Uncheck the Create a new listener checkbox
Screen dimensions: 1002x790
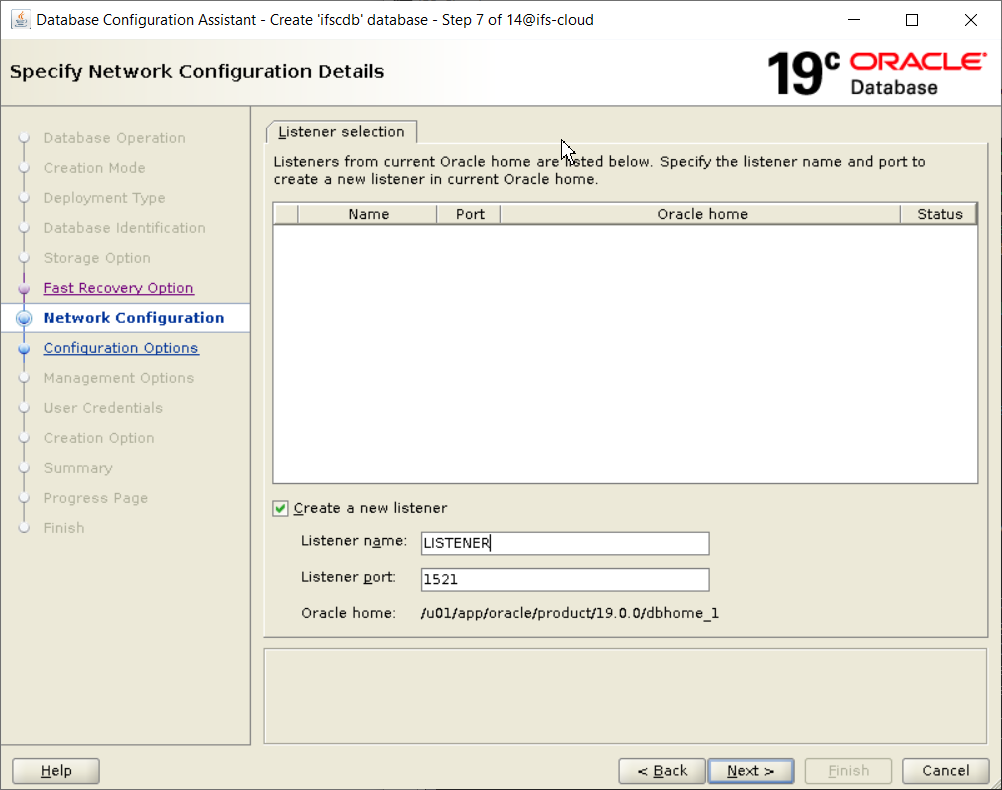click(280, 509)
